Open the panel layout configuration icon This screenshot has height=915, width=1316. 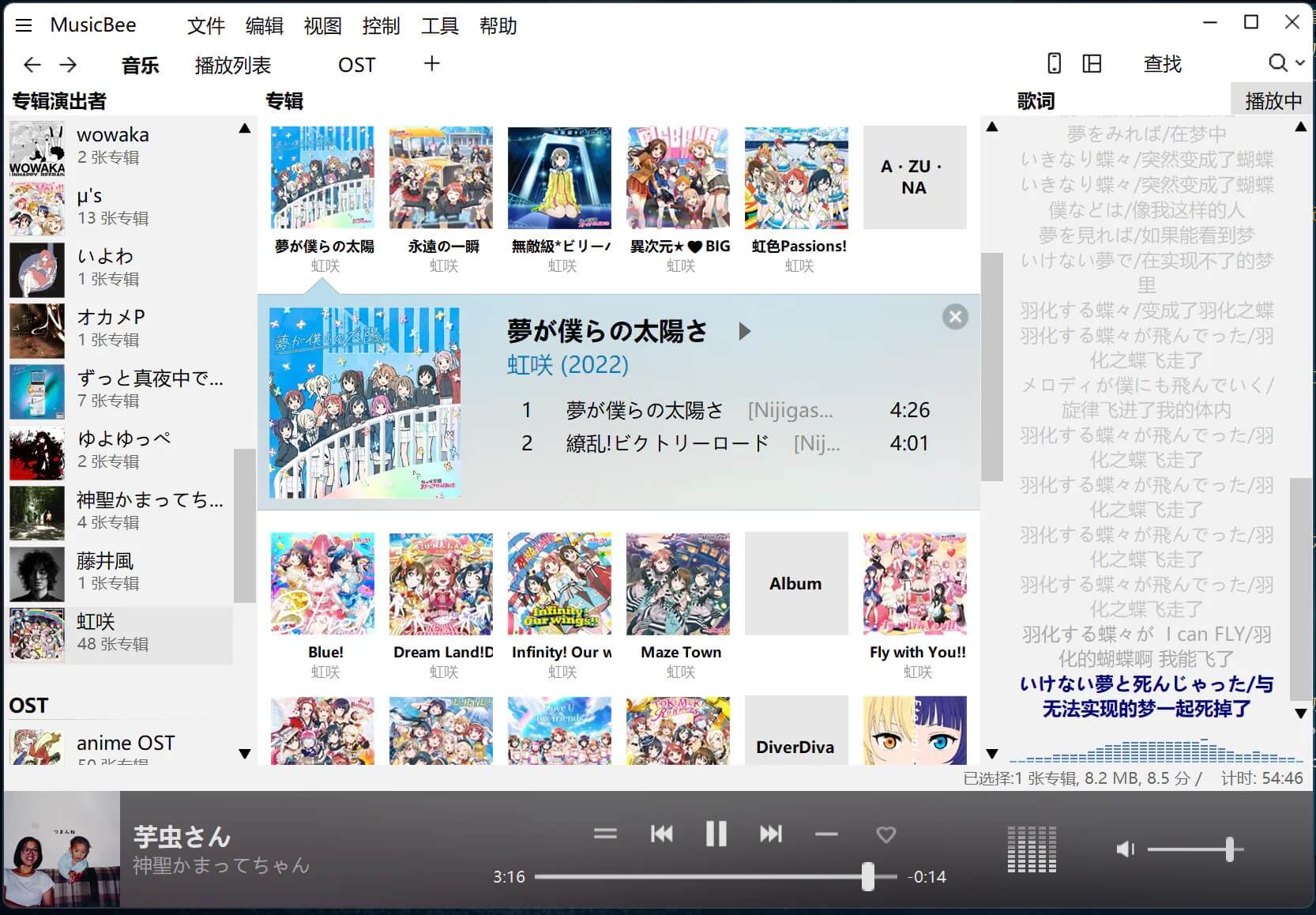click(1092, 64)
